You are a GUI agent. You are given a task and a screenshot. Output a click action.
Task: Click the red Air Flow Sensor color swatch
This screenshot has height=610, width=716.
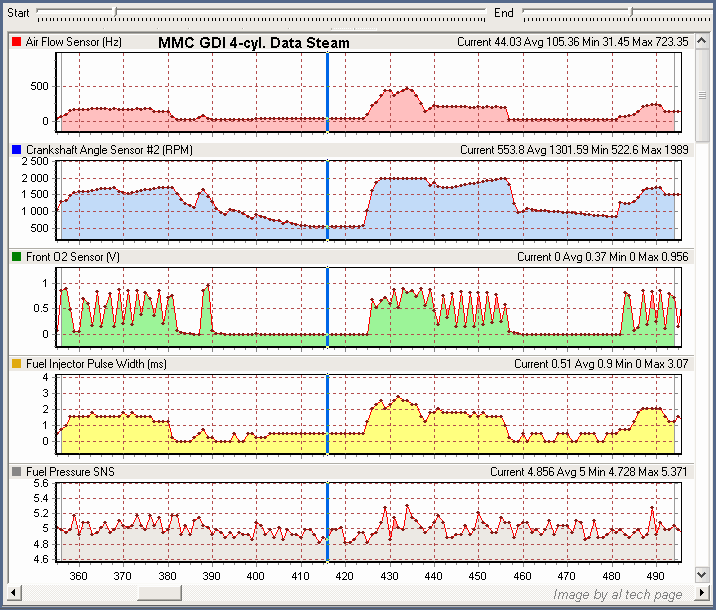[x=16, y=42]
